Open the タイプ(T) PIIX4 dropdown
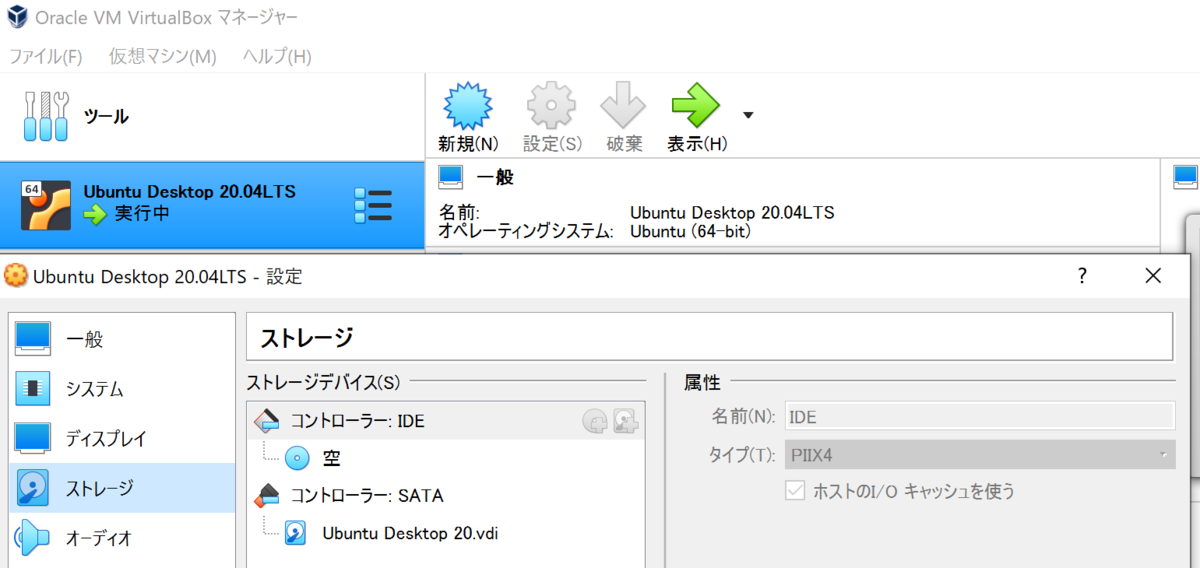Screen dimensions: 1200x568 [x=979, y=455]
